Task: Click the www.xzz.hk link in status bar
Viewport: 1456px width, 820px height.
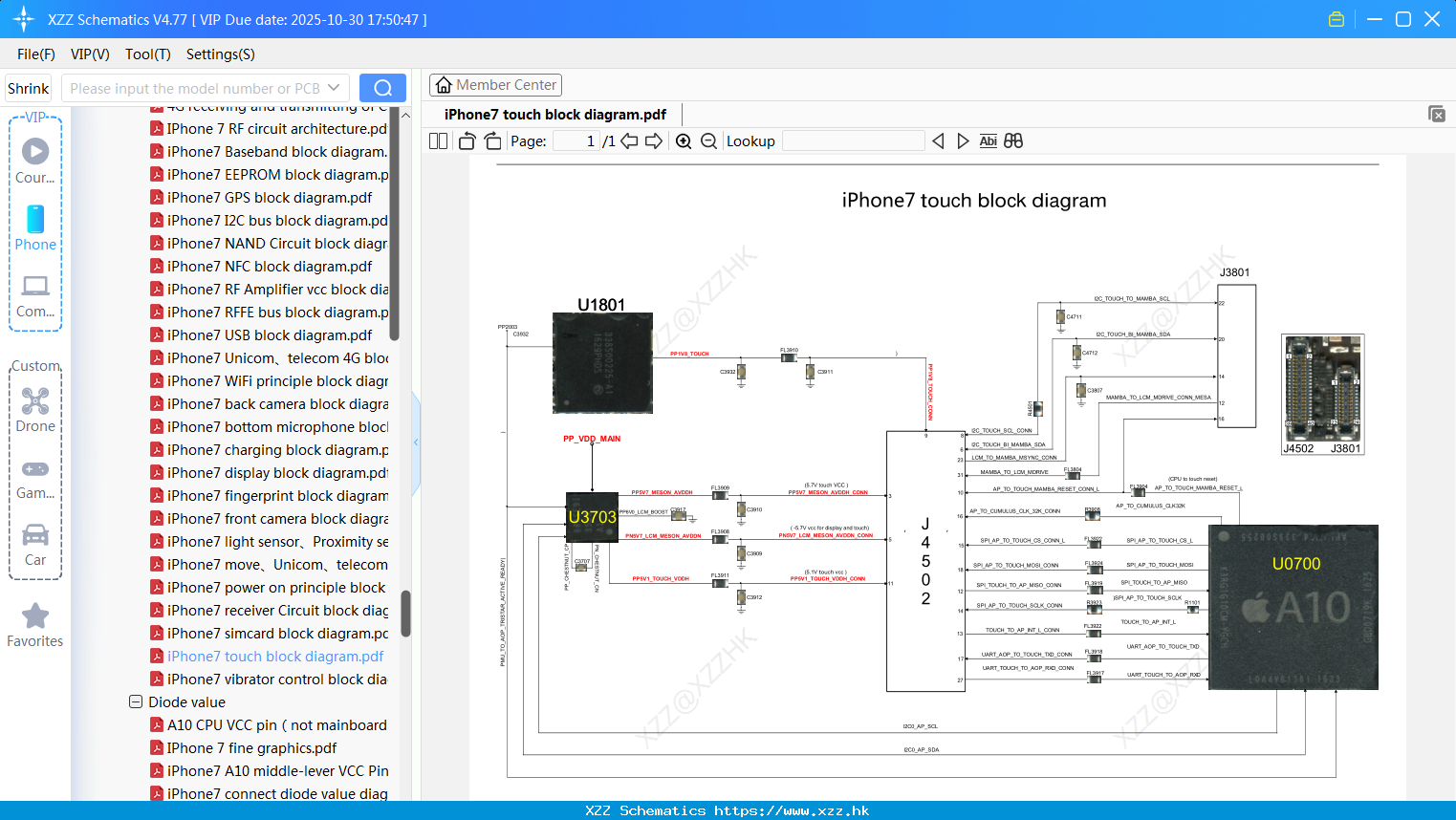Action: click(792, 810)
